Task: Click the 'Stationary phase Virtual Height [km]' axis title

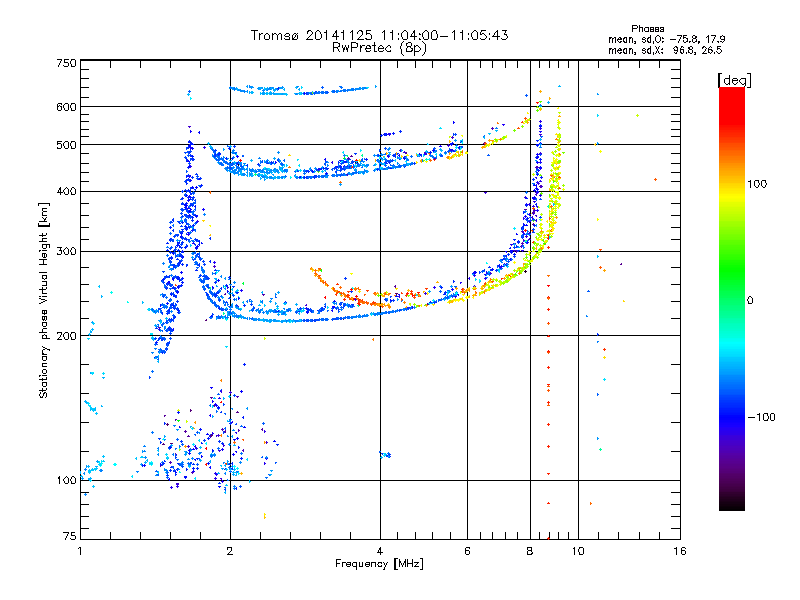Action: coord(44,300)
